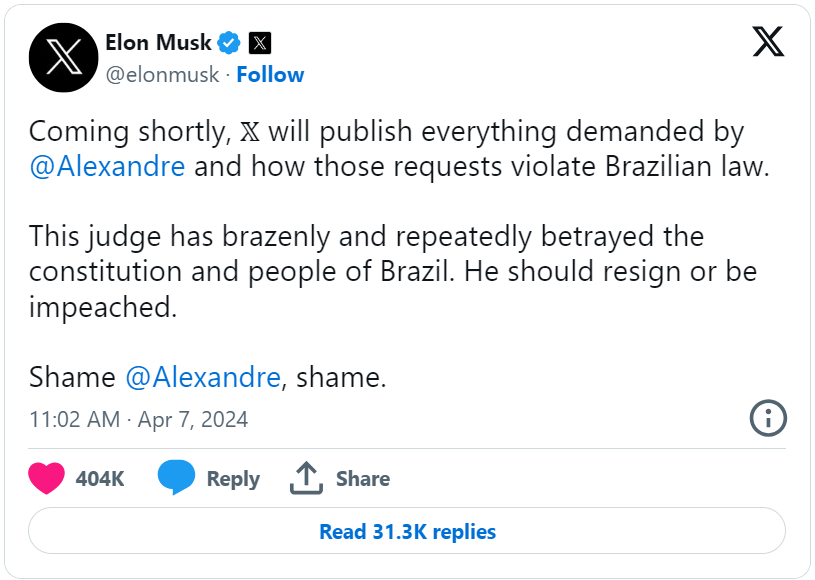The image size is (815, 580).
Task: Click the X logo profile avatar
Action: (x=63, y=58)
